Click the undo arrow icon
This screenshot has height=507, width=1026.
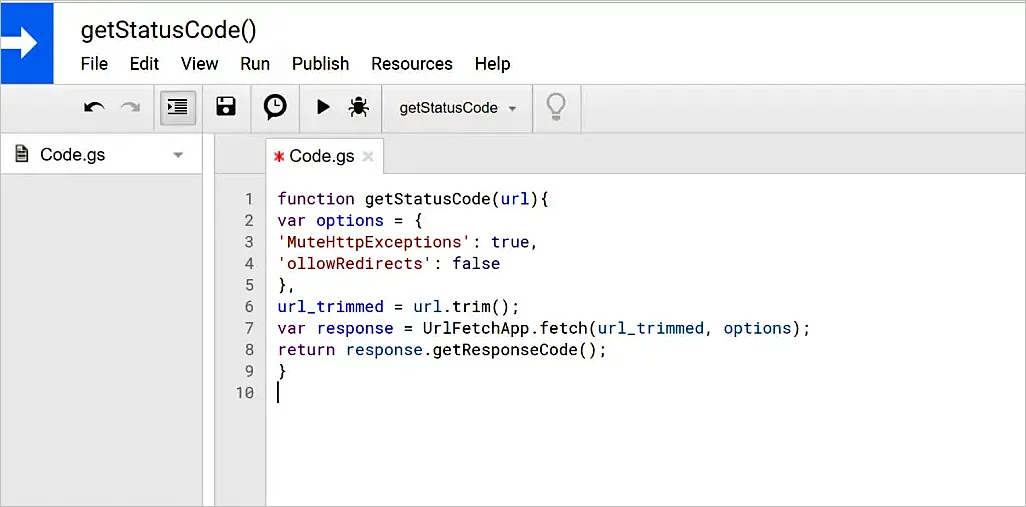click(94, 107)
